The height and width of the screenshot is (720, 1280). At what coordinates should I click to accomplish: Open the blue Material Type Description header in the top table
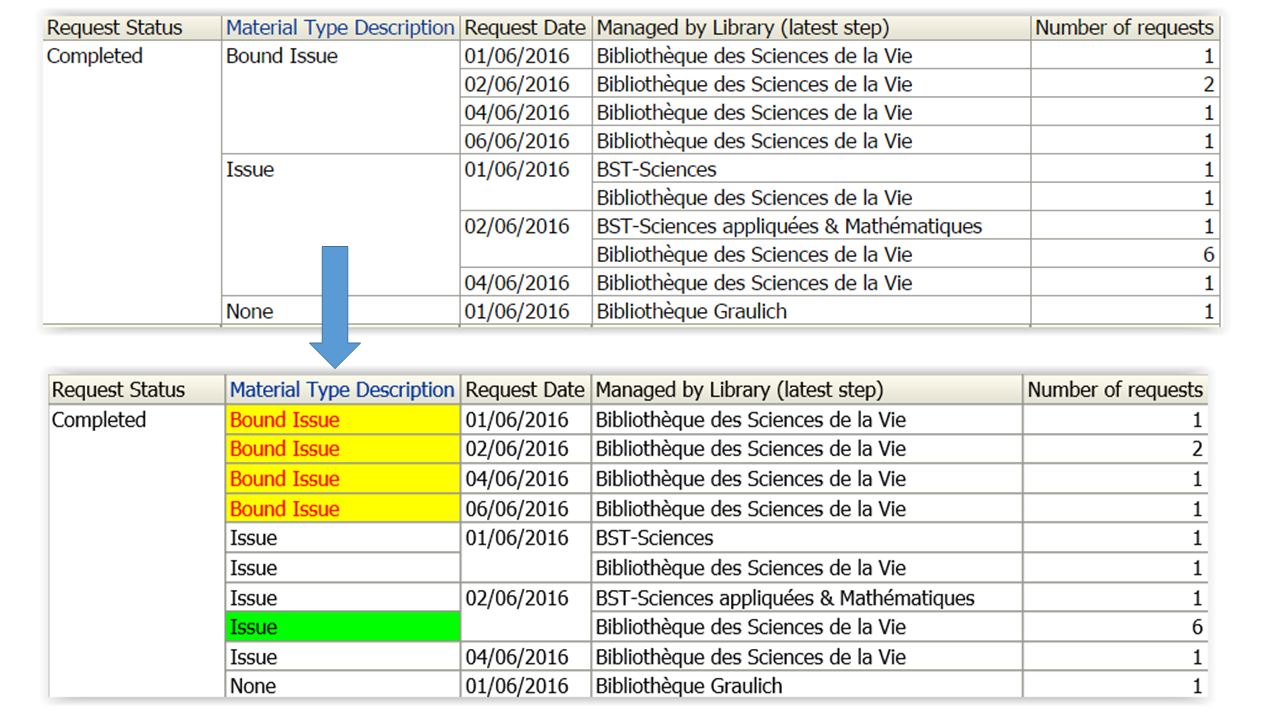pos(340,28)
